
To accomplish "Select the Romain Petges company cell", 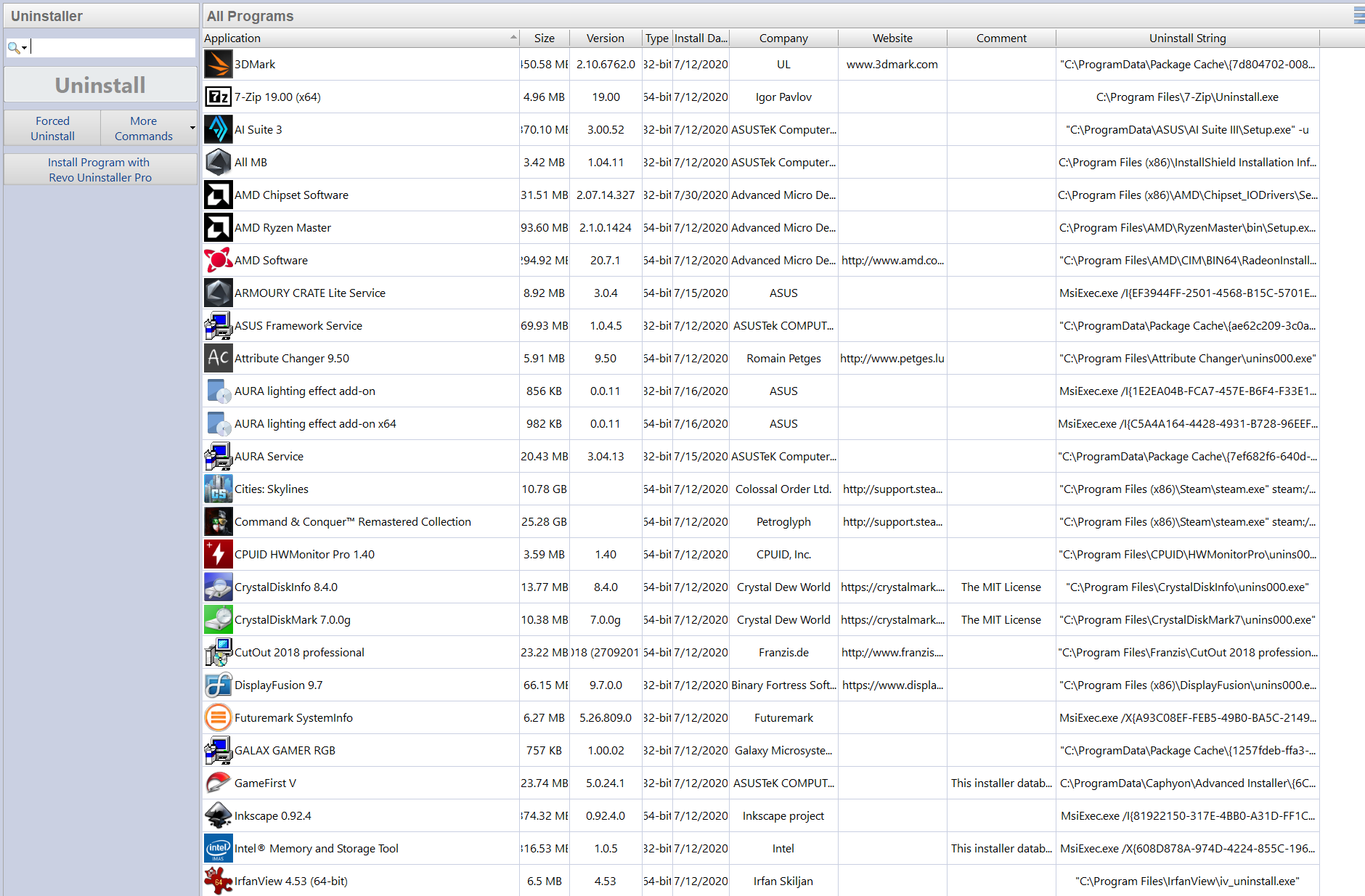I will pos(783,358).
